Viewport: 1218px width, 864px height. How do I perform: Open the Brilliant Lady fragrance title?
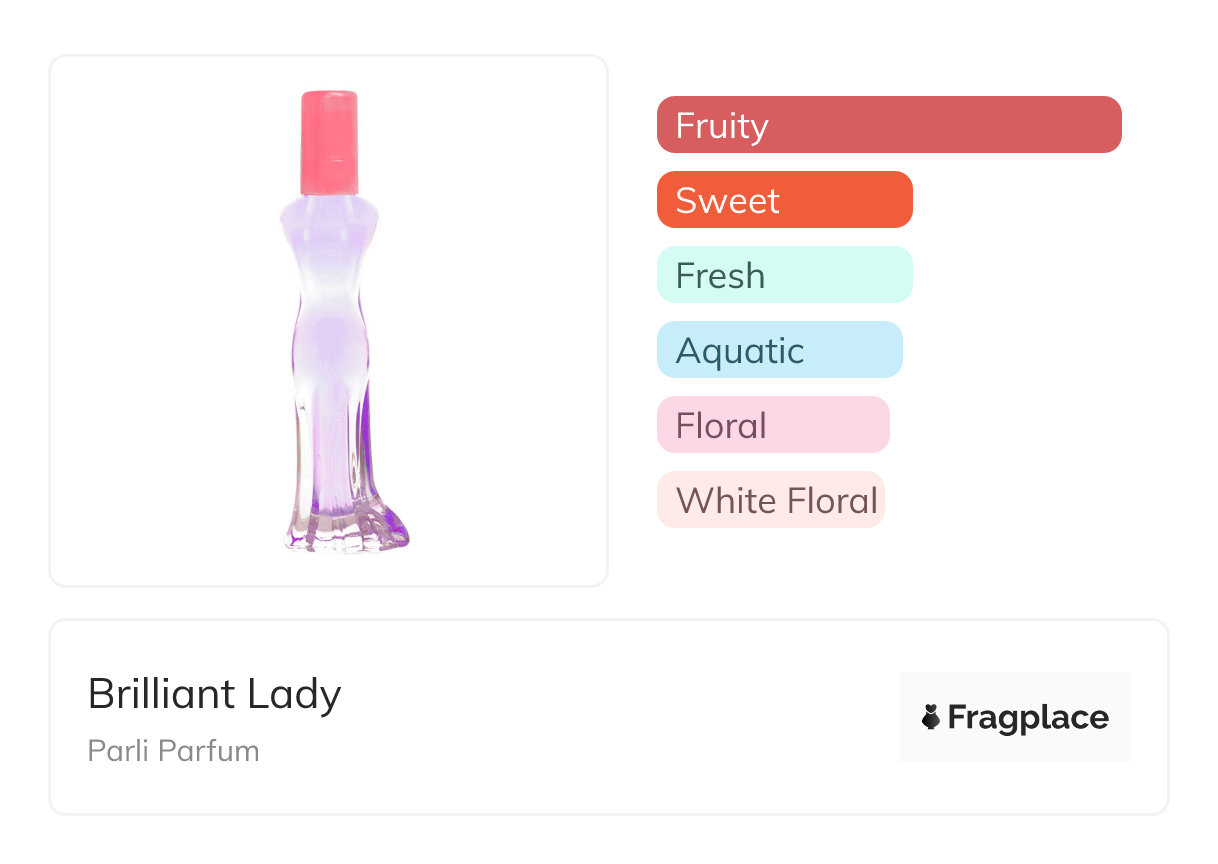(214, 694)
